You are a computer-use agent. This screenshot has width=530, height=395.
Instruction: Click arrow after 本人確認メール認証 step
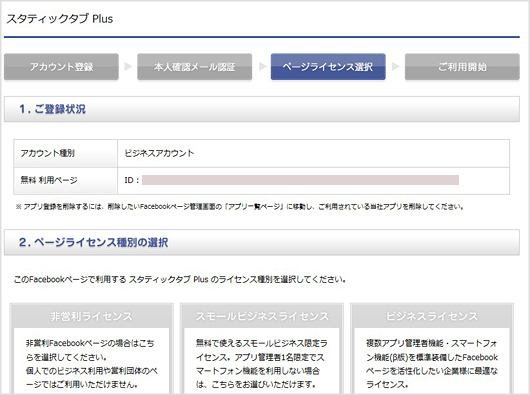tap(262, 66)
